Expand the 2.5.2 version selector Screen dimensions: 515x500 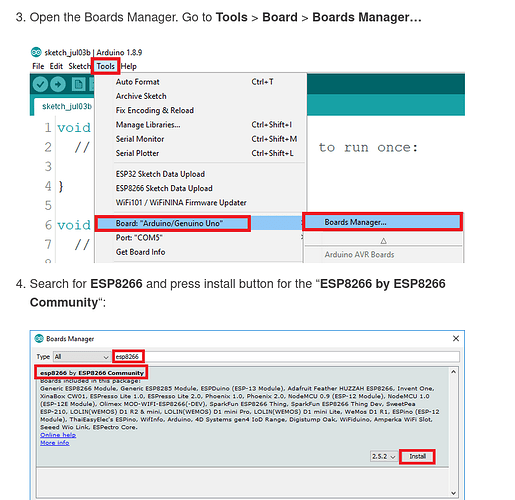point(383,456)
